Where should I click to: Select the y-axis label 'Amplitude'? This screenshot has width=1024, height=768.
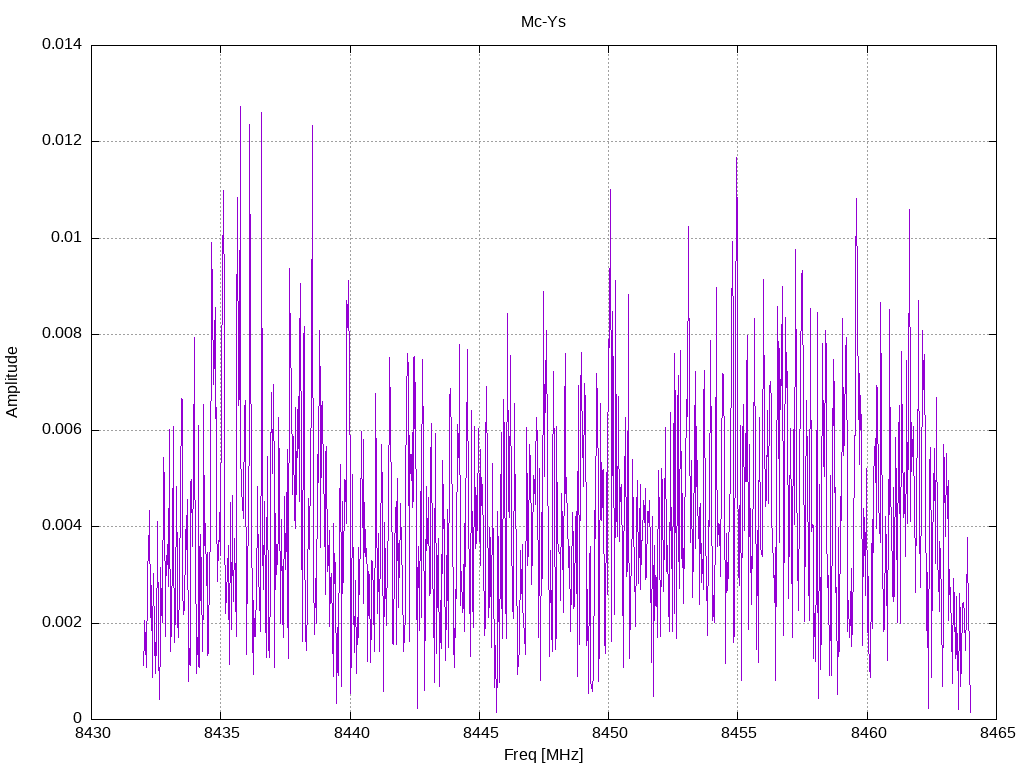12,382
